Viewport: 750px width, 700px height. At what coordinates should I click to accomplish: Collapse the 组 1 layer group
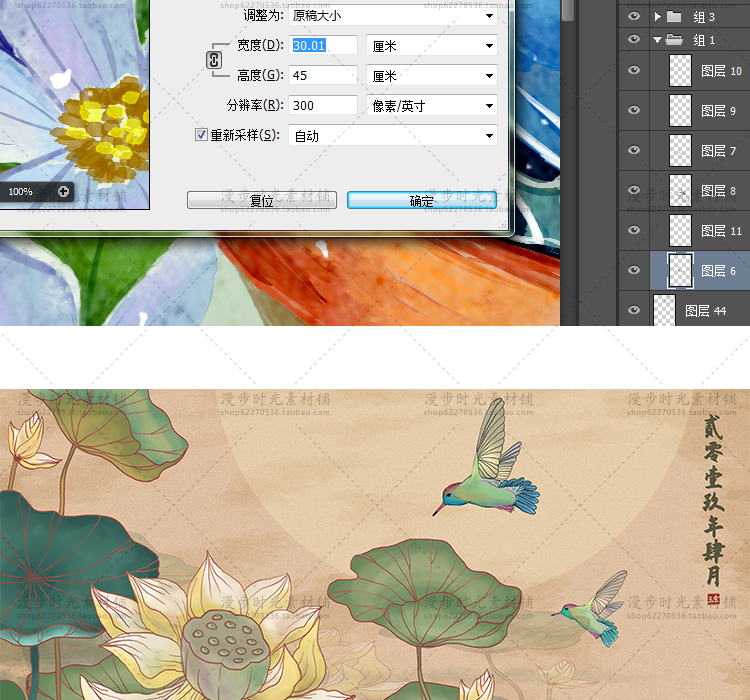tap(657, 40)
